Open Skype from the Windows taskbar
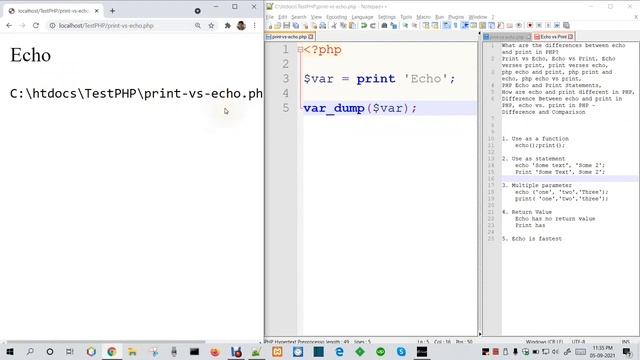Viewport: 640px width, 360px height. [401, 351]
